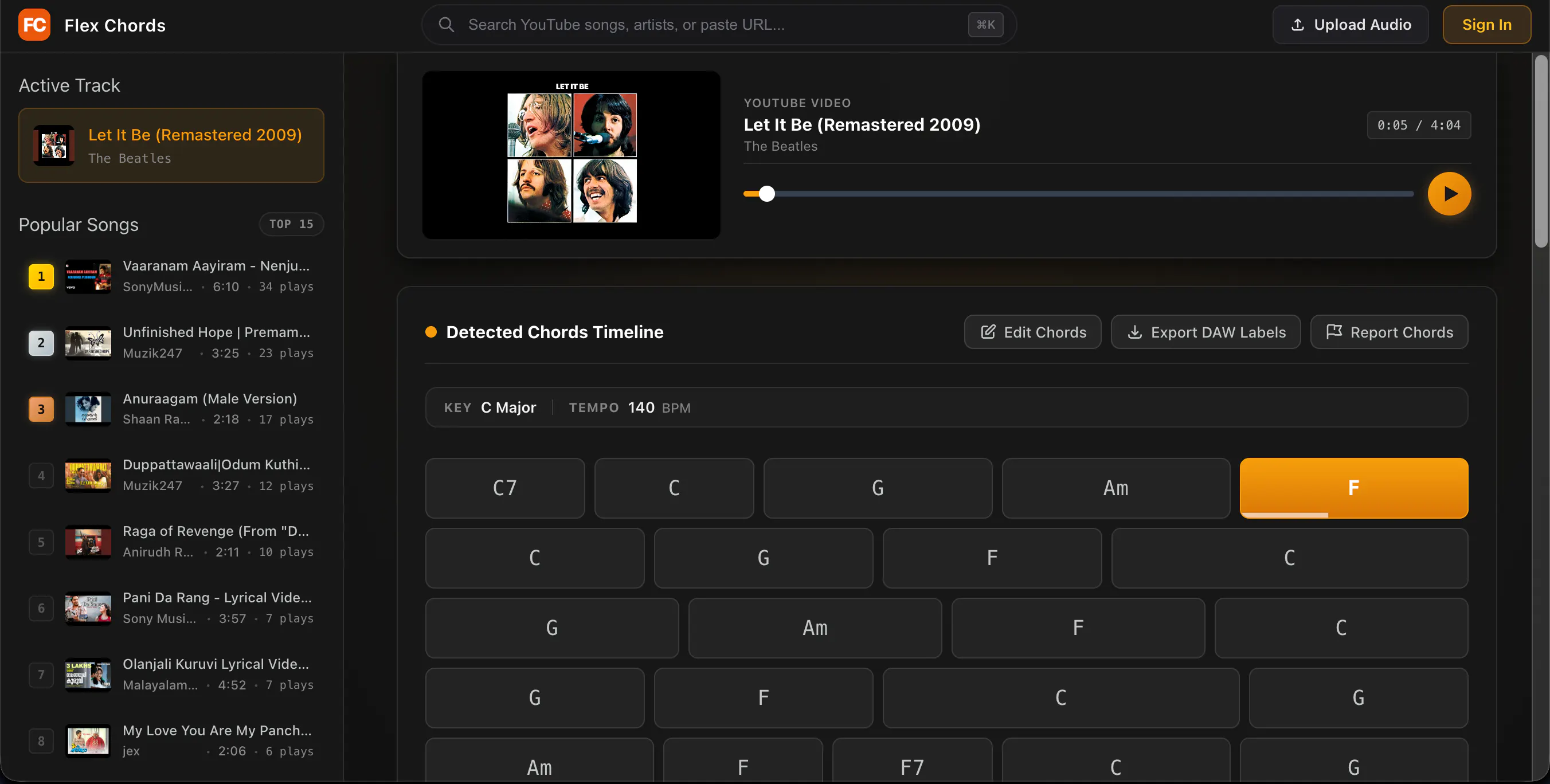Focus the YouTube song search field
Image resolution: width=1550 pixels, height=784 pixels.
pyautogui.click(x=719, y=25)
